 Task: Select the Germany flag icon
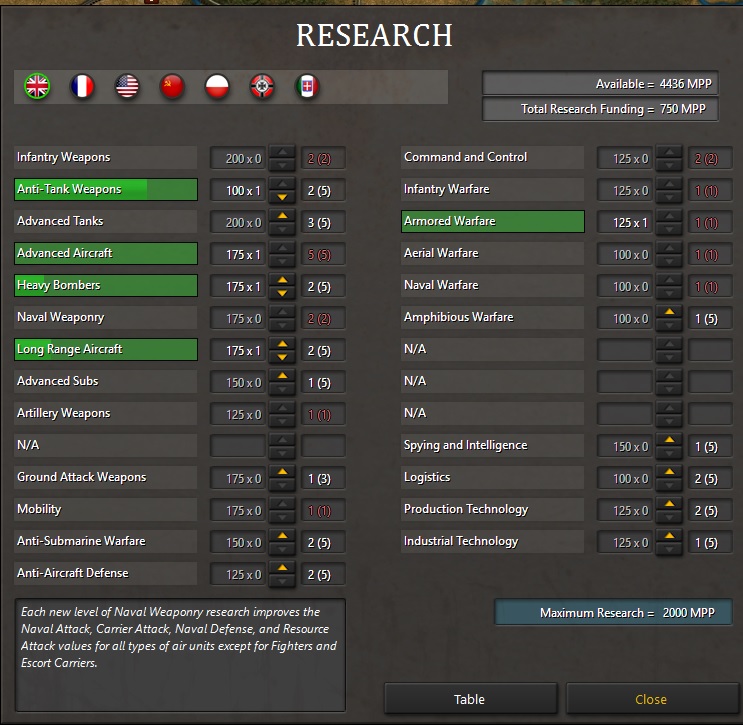[262, 86]
